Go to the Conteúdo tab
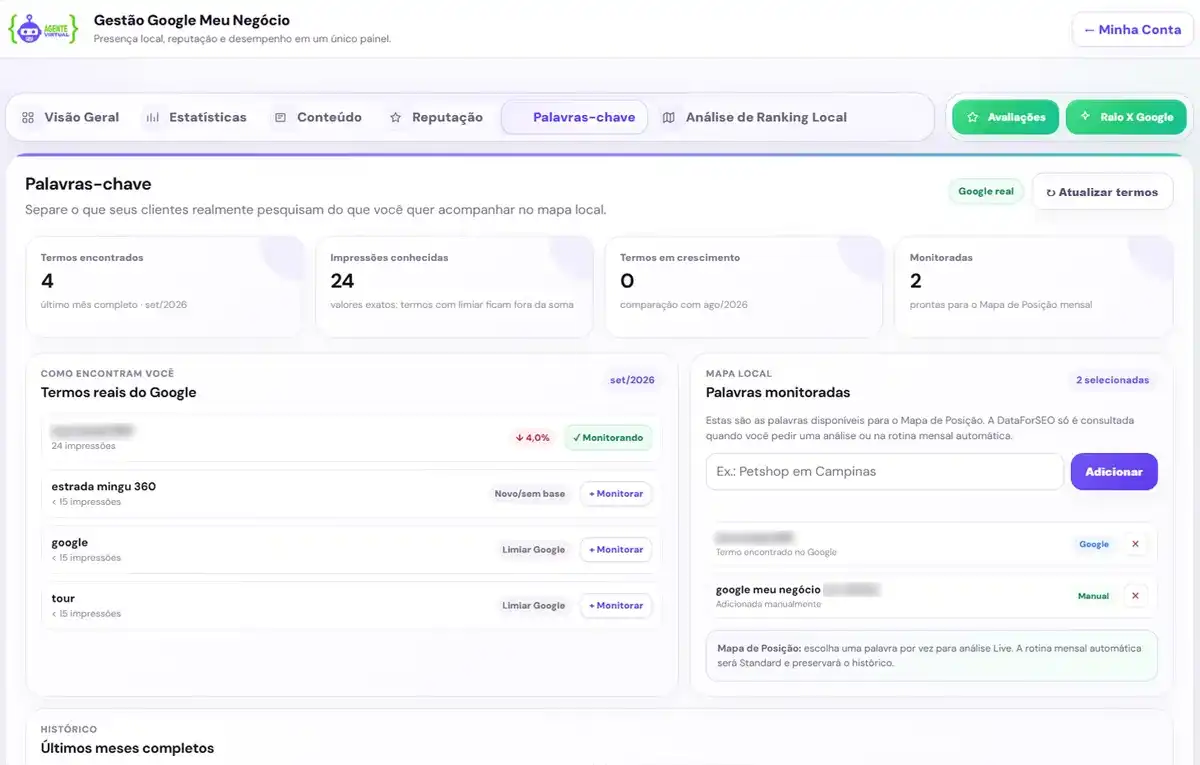Screen dimensions: 1200x765 [318, 117]
